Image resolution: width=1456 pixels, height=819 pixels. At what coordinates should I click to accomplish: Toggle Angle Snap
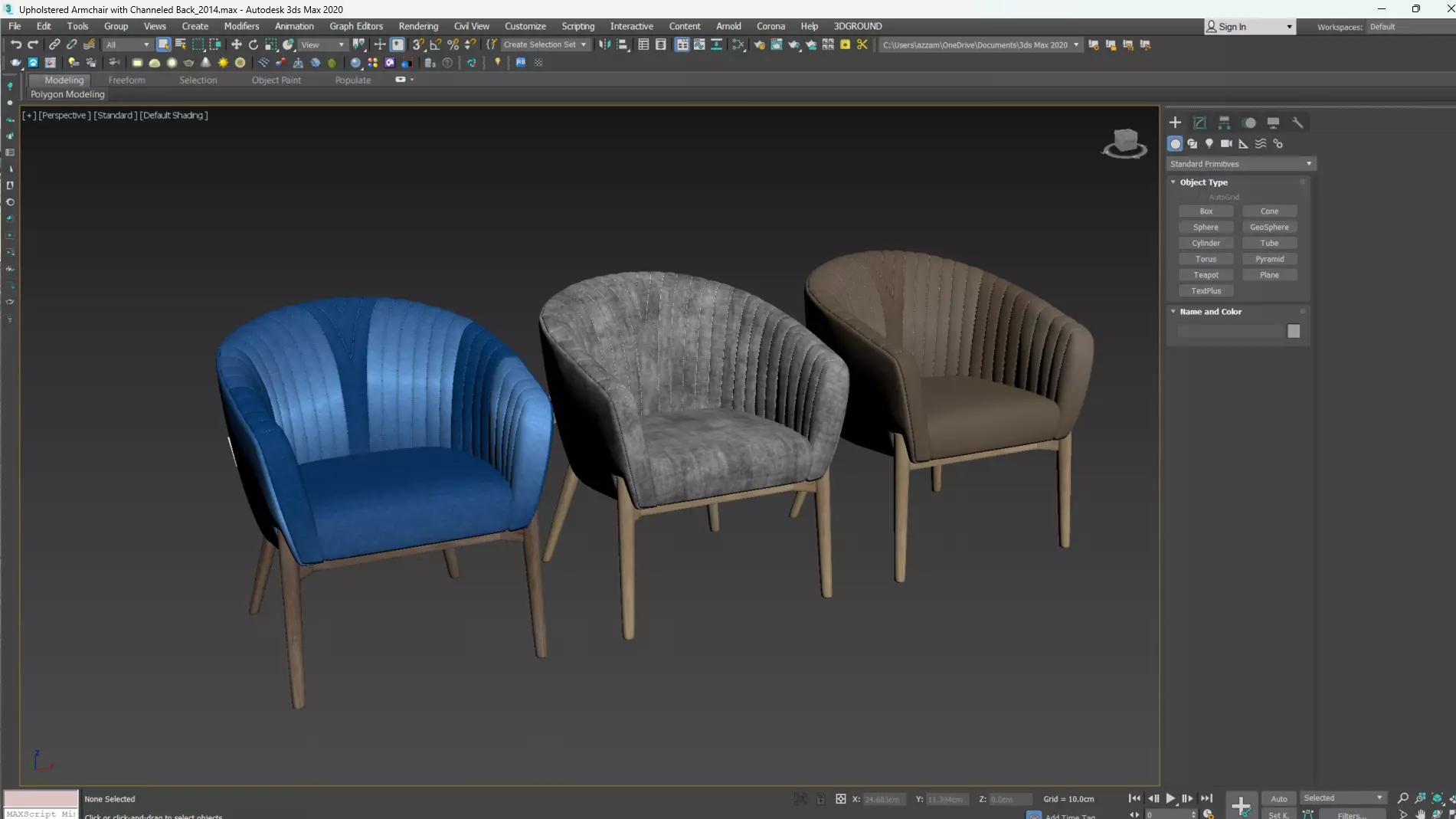tap(436, 44)
